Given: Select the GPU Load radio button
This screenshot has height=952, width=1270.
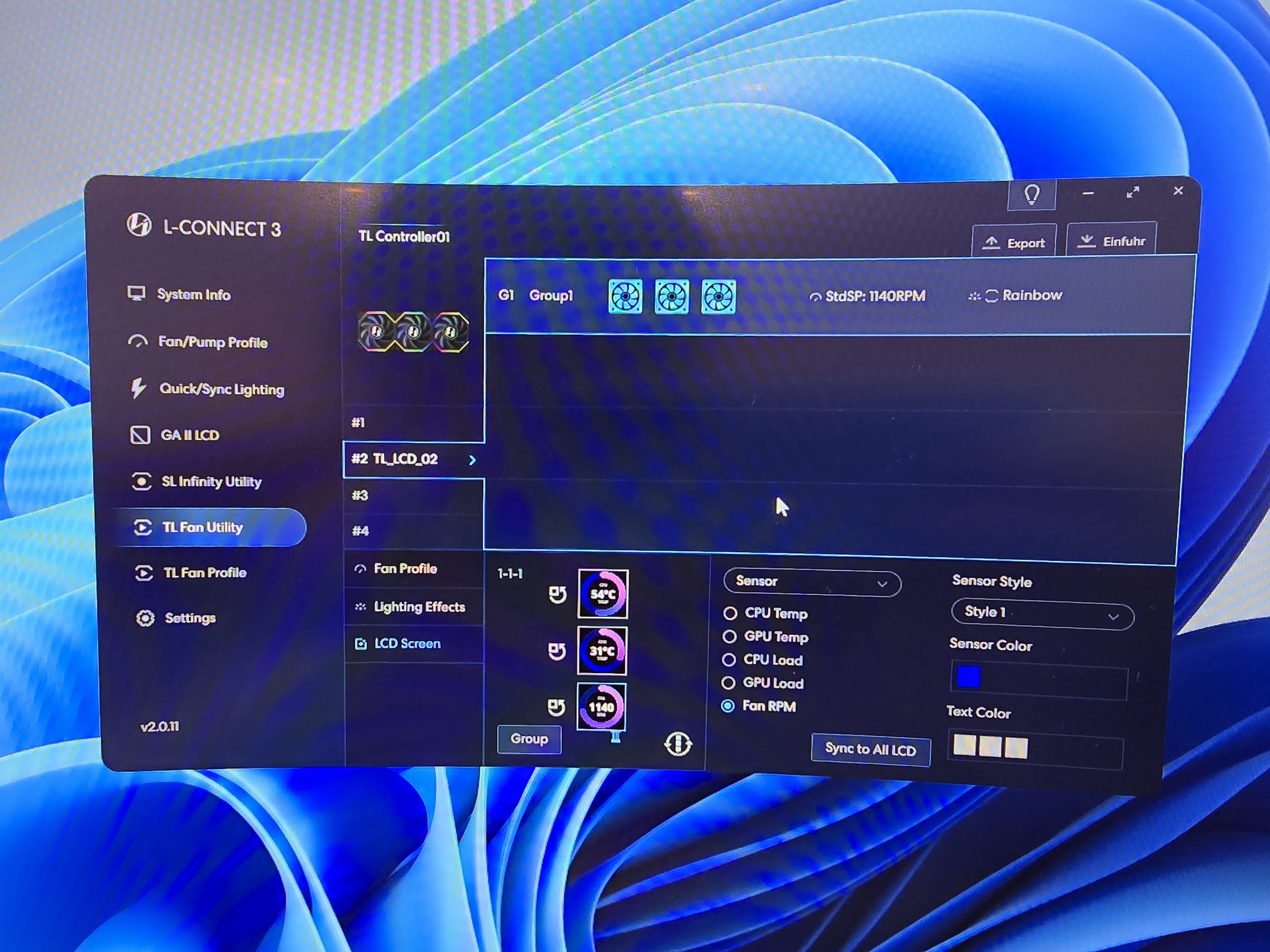Looking at the screenshot, I should [x=728, y=683].
